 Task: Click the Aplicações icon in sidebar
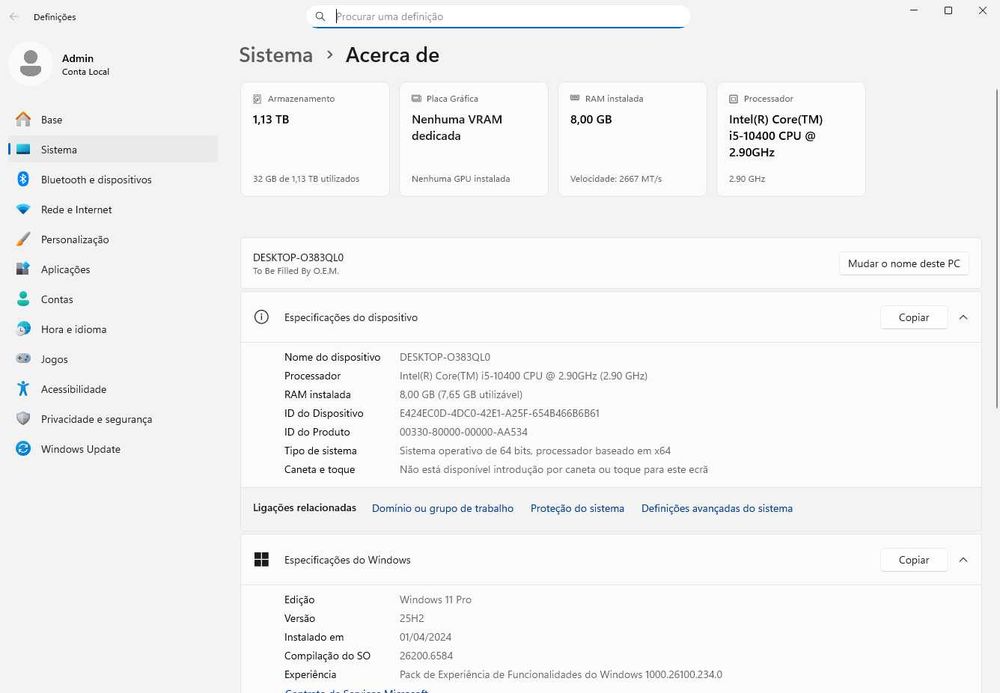pos(23,269)
